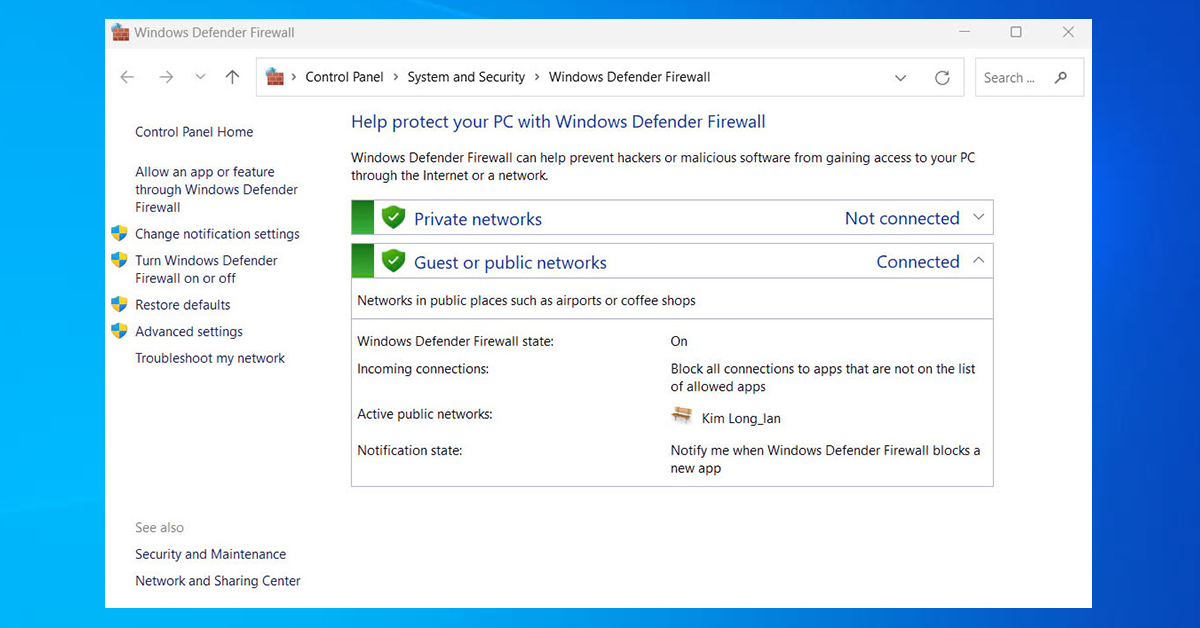Click the green shield icon beside Private networks
The height and width of the screenshot is (628, 1200).
(x=393, y=217)
